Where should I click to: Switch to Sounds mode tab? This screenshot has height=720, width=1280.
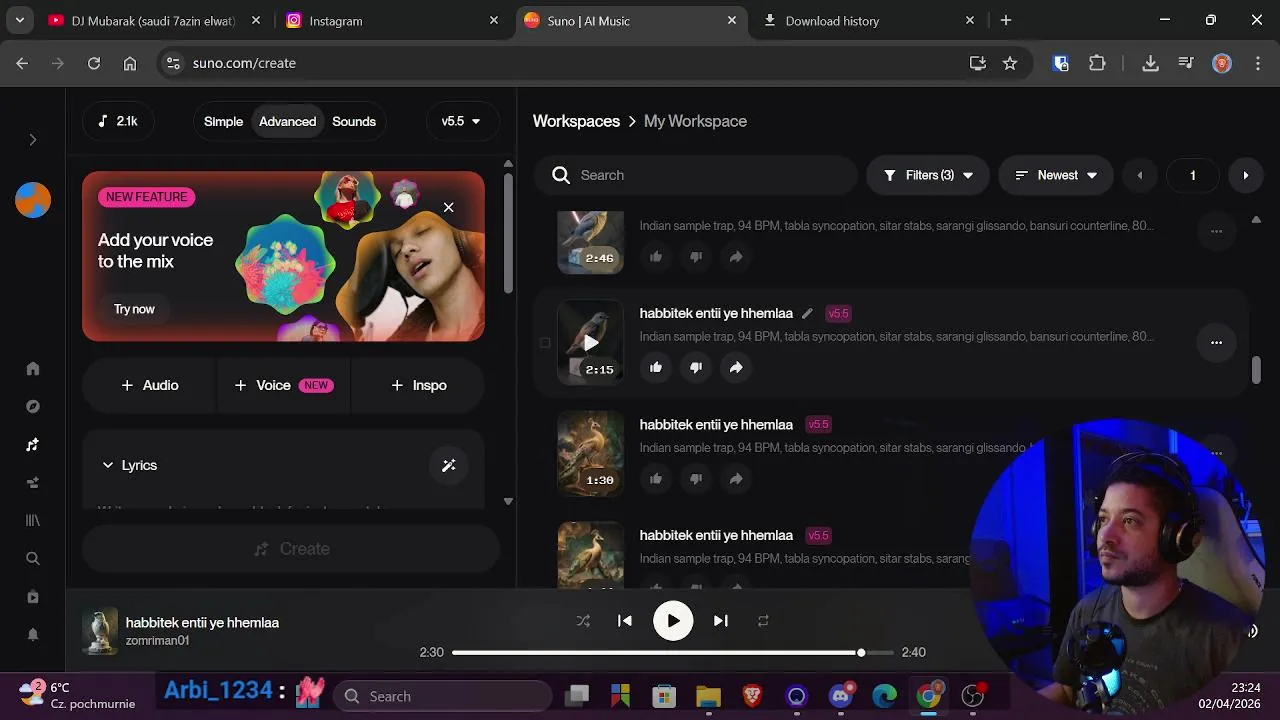(354, 121)
